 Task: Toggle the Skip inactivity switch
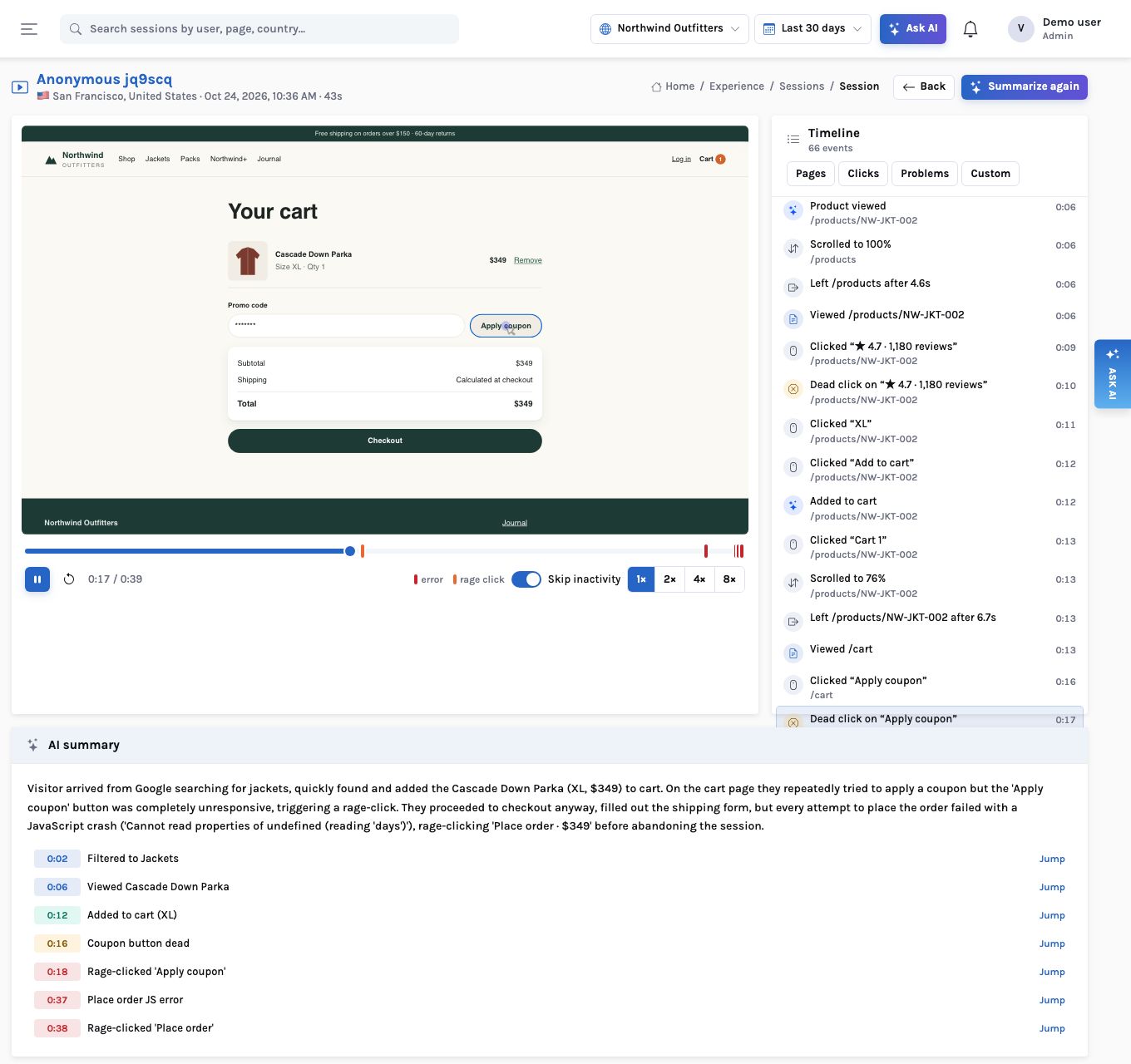click(x=526, y=579)
